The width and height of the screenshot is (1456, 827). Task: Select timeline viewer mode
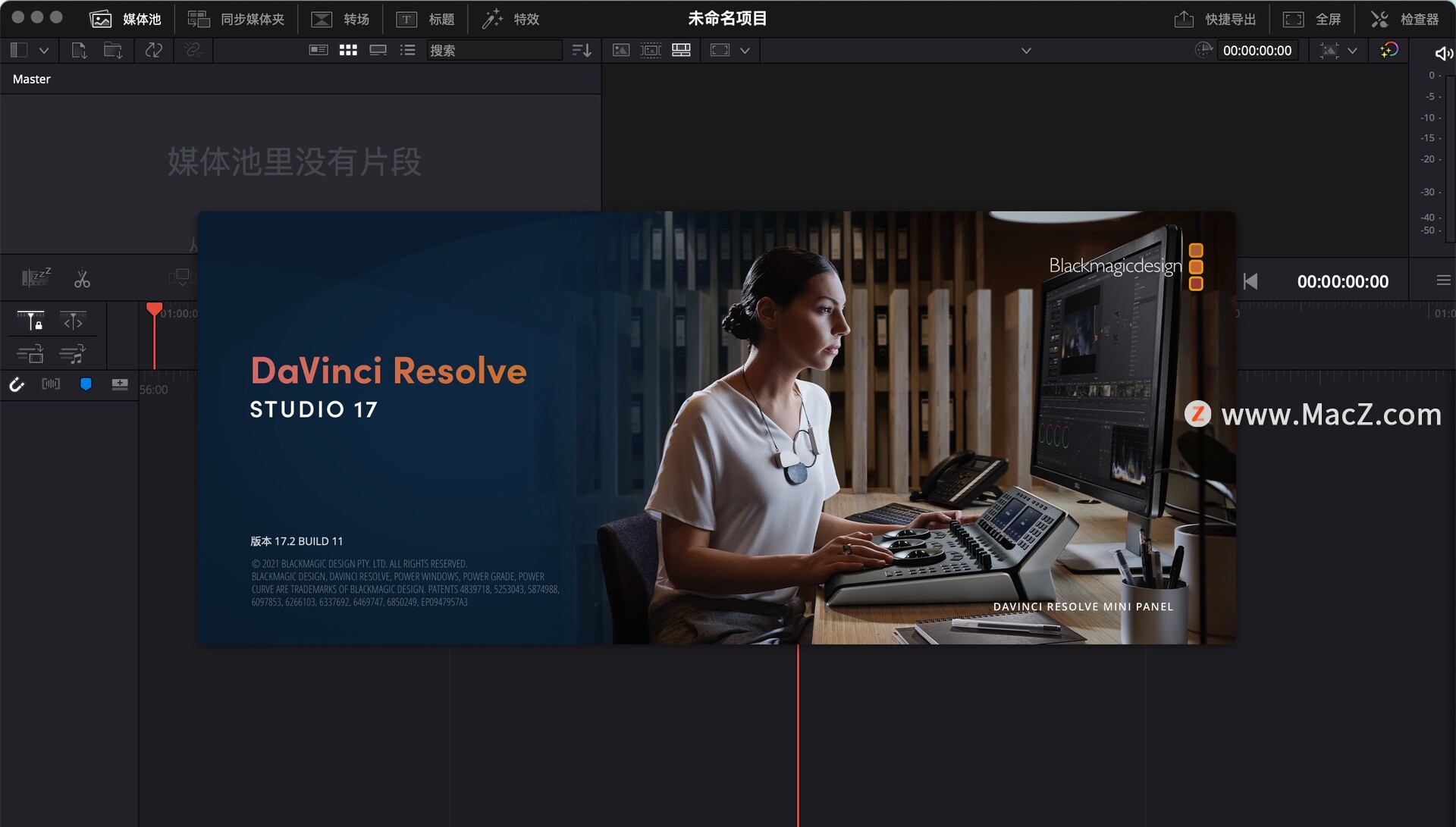(x=681, y=50)
